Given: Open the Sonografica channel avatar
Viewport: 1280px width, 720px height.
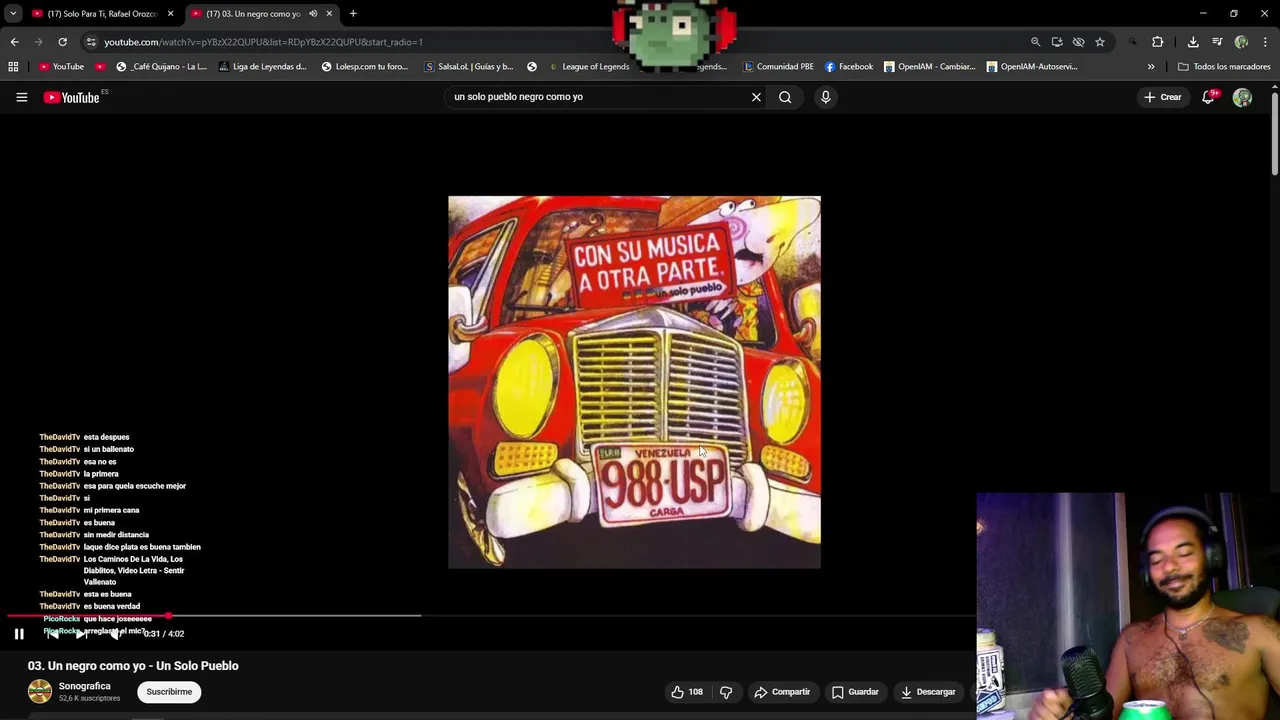Looking at the screenshot, I should 40,691.
